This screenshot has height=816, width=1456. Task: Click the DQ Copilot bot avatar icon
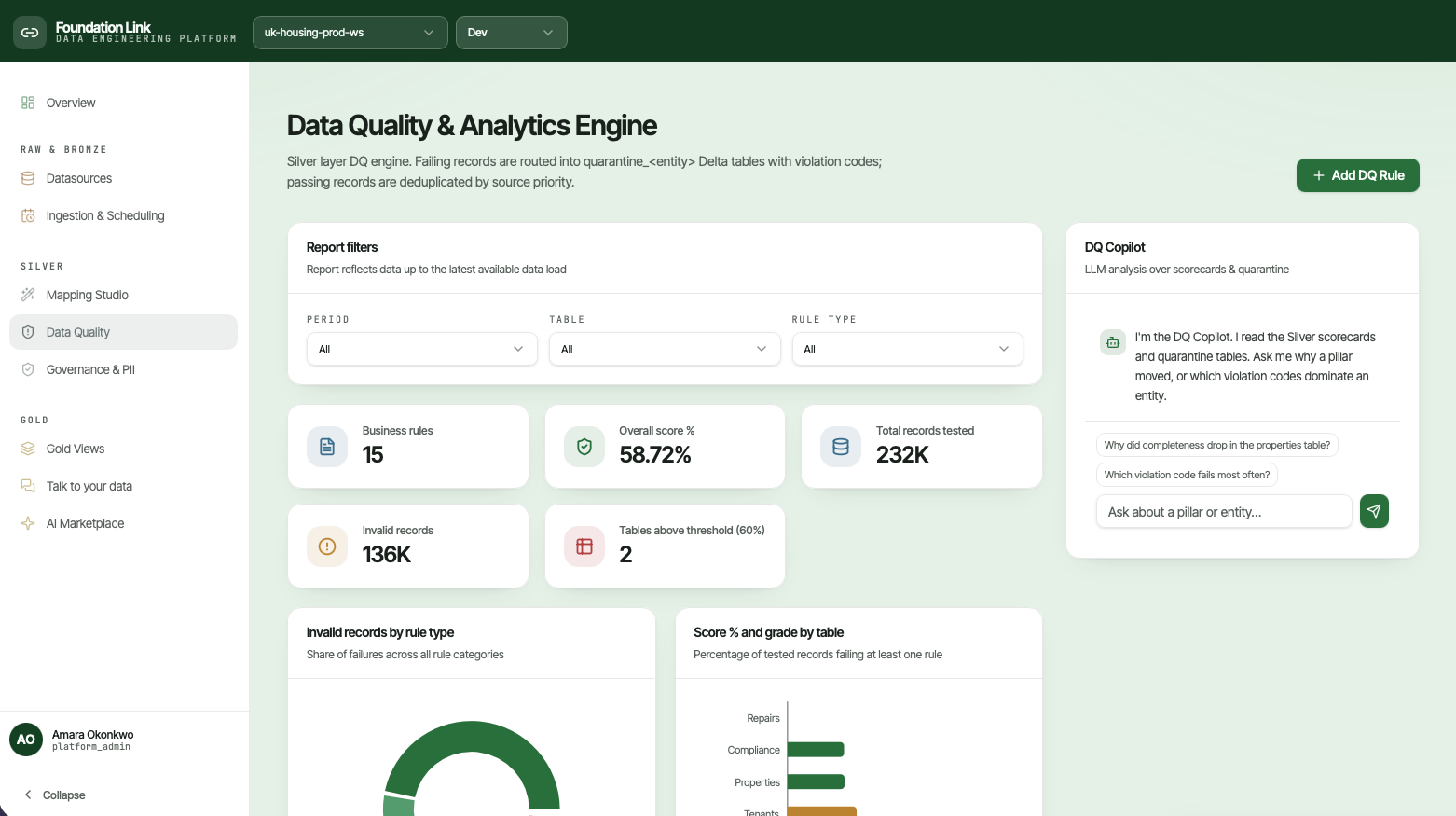pyautogui.click(x=1113, y=342)
